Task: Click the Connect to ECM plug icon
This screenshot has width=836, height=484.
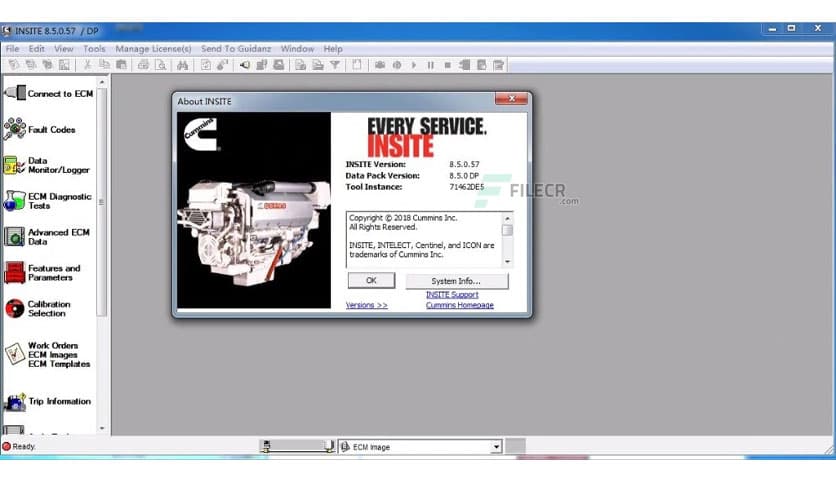Action: (x=14, y=93)
